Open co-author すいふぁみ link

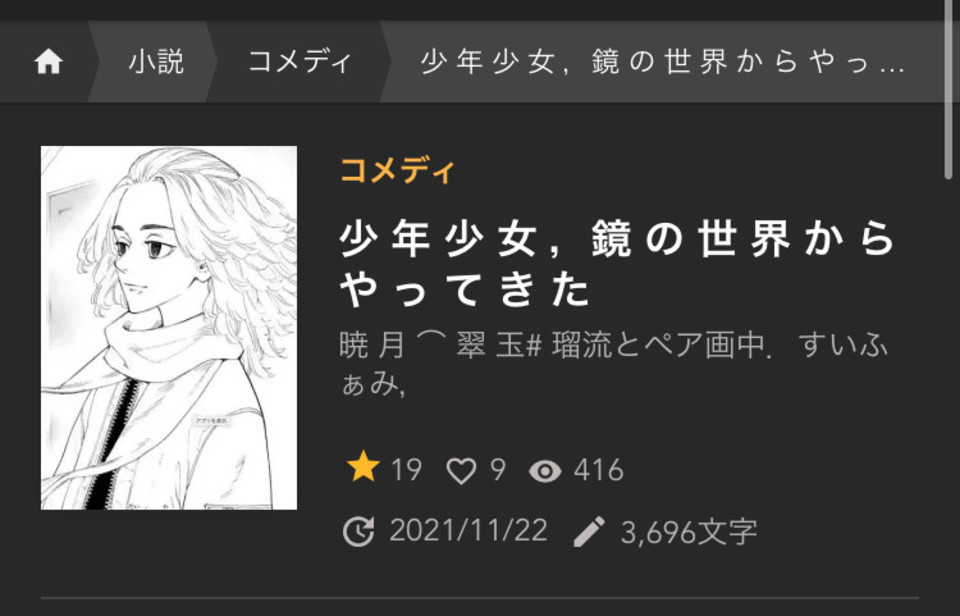(613, 365)
